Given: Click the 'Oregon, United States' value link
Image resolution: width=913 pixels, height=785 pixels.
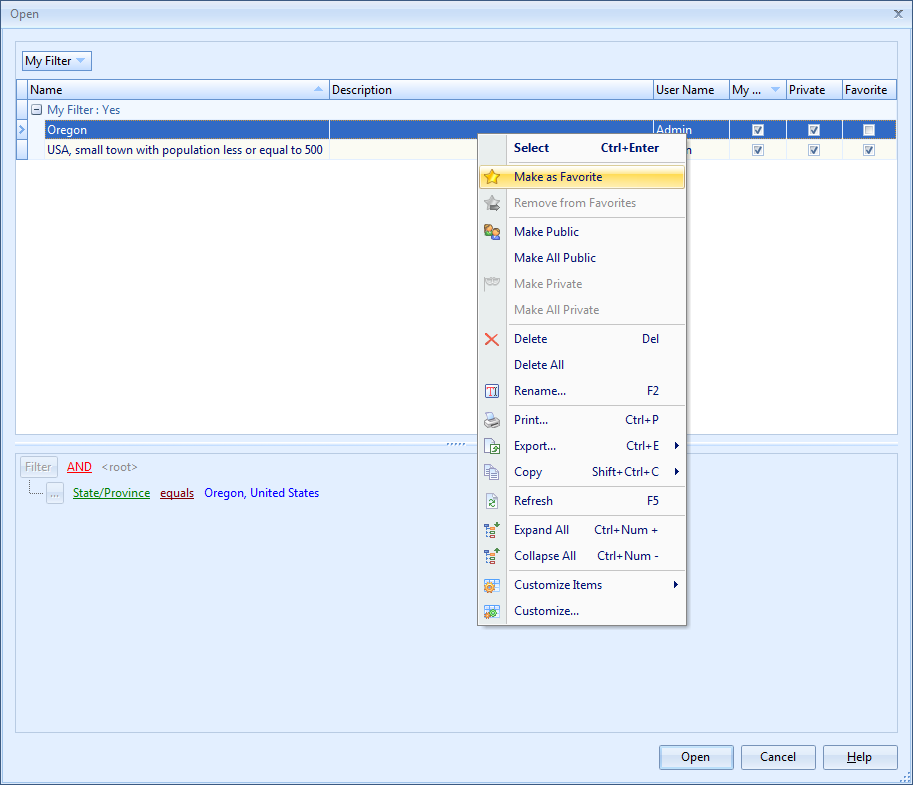Looking at the screenshot, I should [261, 493].
